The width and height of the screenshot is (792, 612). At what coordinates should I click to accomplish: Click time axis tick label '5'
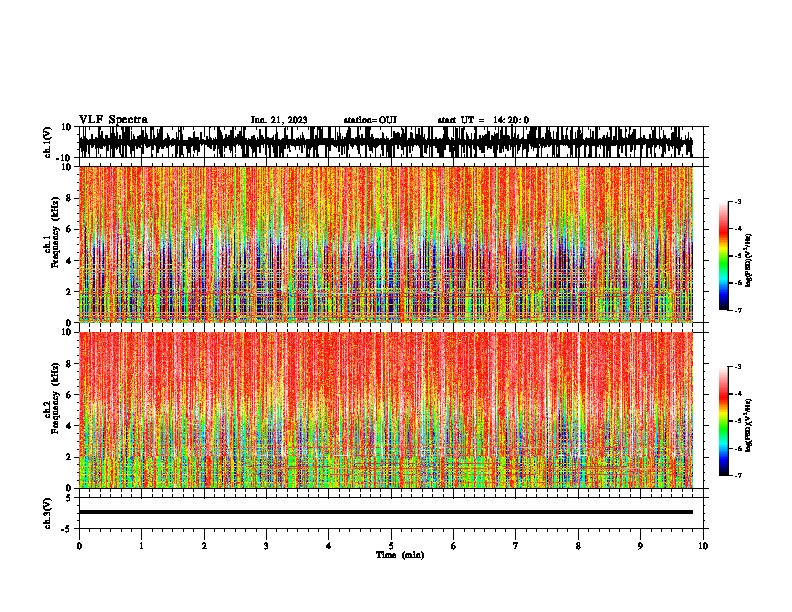391,546
